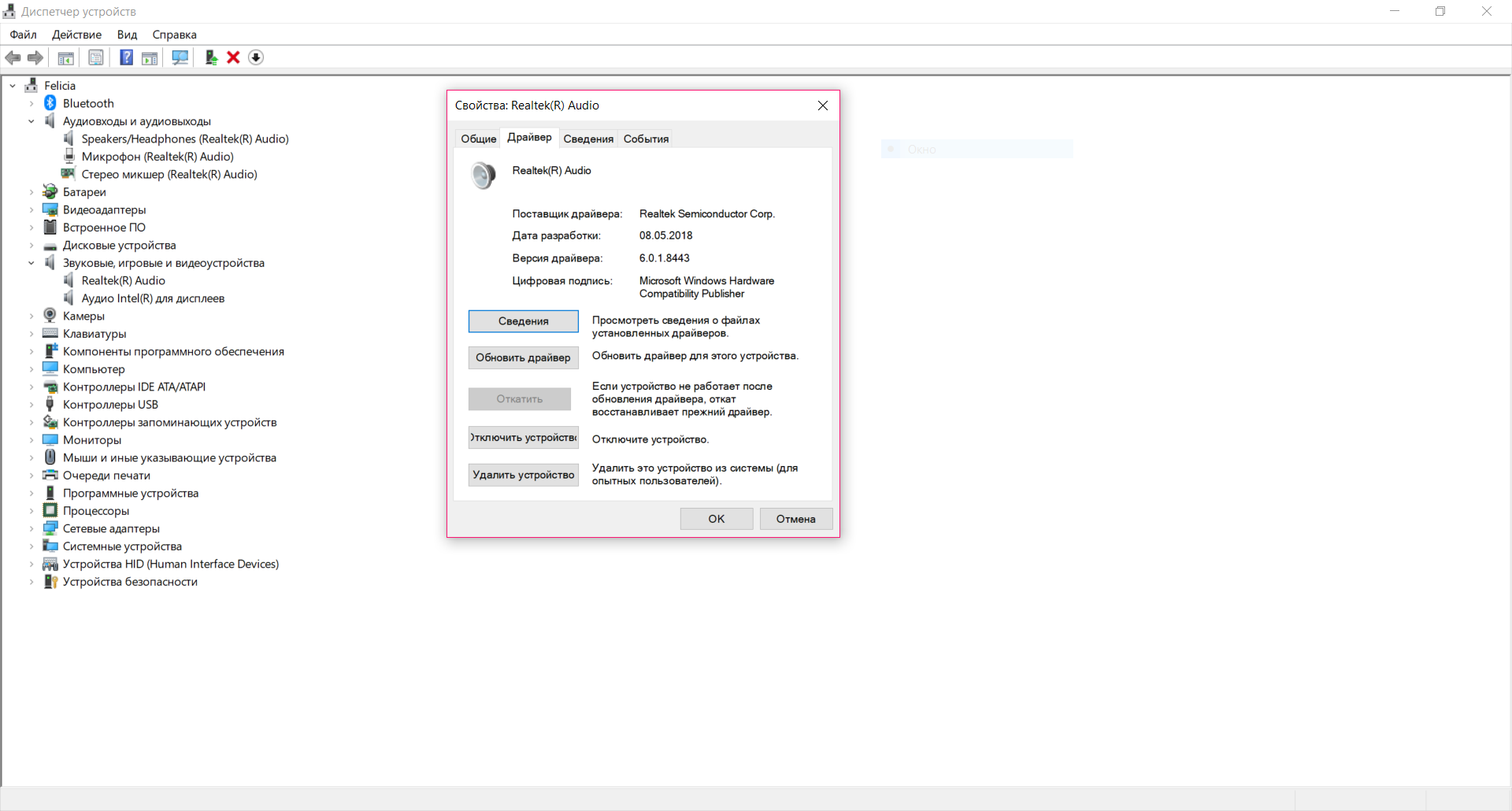Collapse Аудиовходы и аудиовыходы category
This screenshot has width=1512, height=811.
pyautogui.click(x=31, y=121)
